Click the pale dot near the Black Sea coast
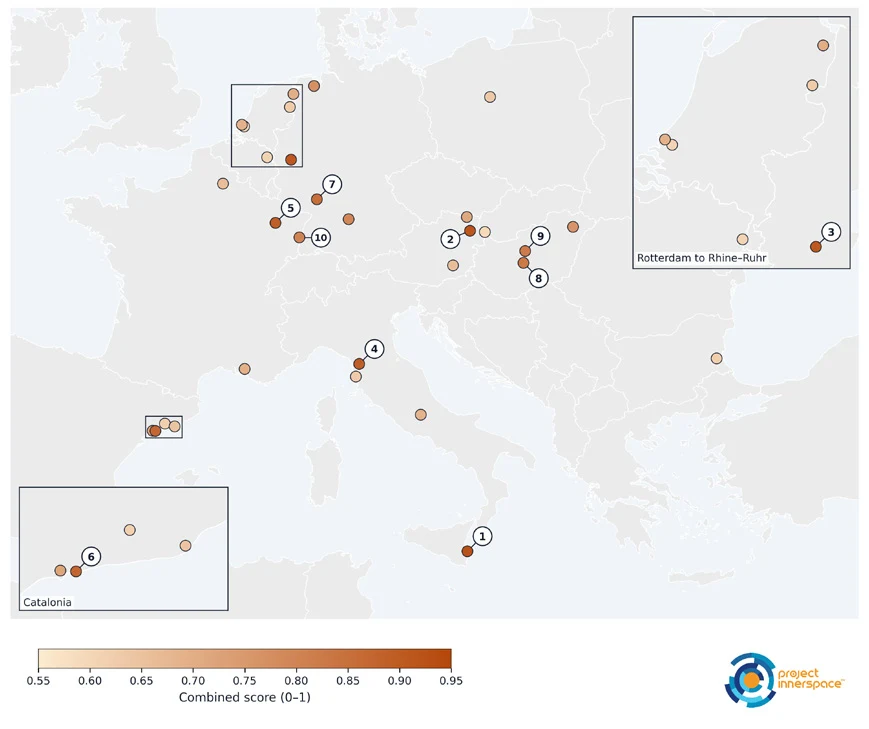This screenshot has width=869, height=729. (717, 358)
